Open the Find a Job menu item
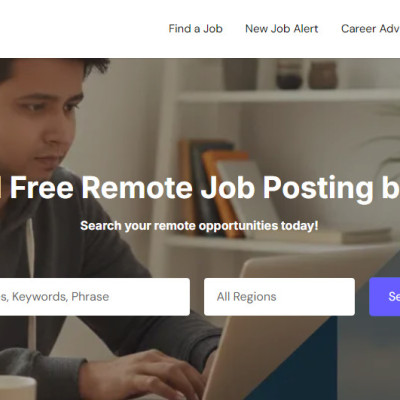This screenshot has width=400, height=400. pos(195,29)
